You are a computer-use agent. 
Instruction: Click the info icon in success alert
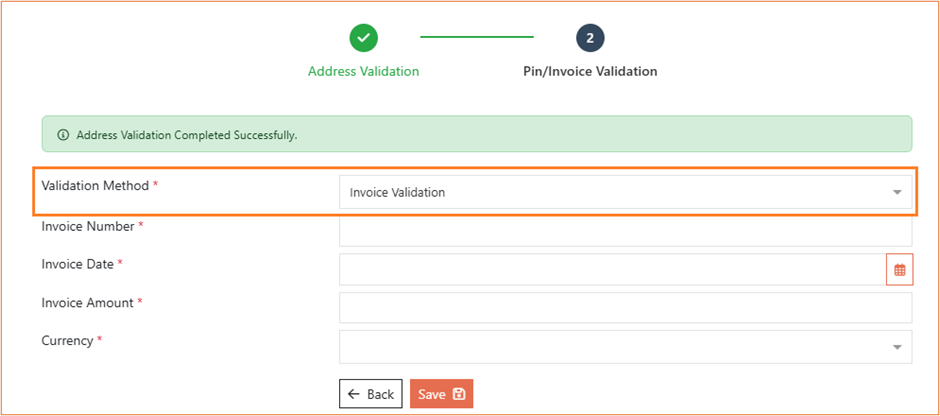click(x=63, y=135)
